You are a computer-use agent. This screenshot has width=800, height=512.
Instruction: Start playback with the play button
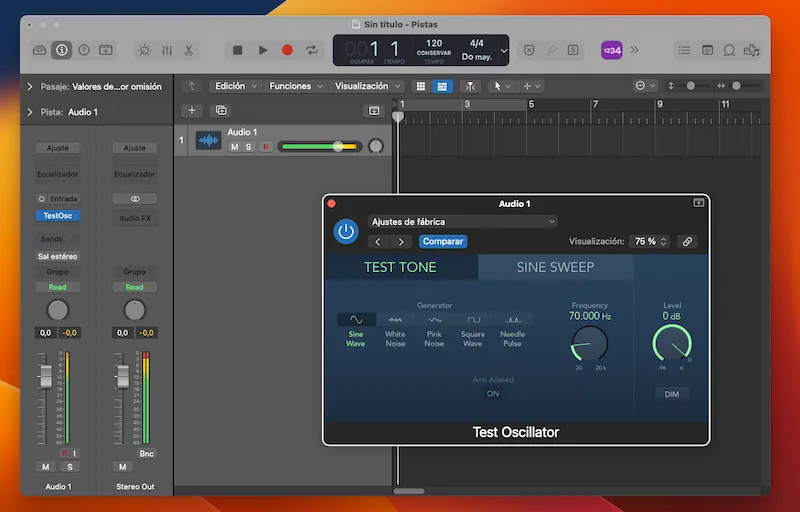263,50
